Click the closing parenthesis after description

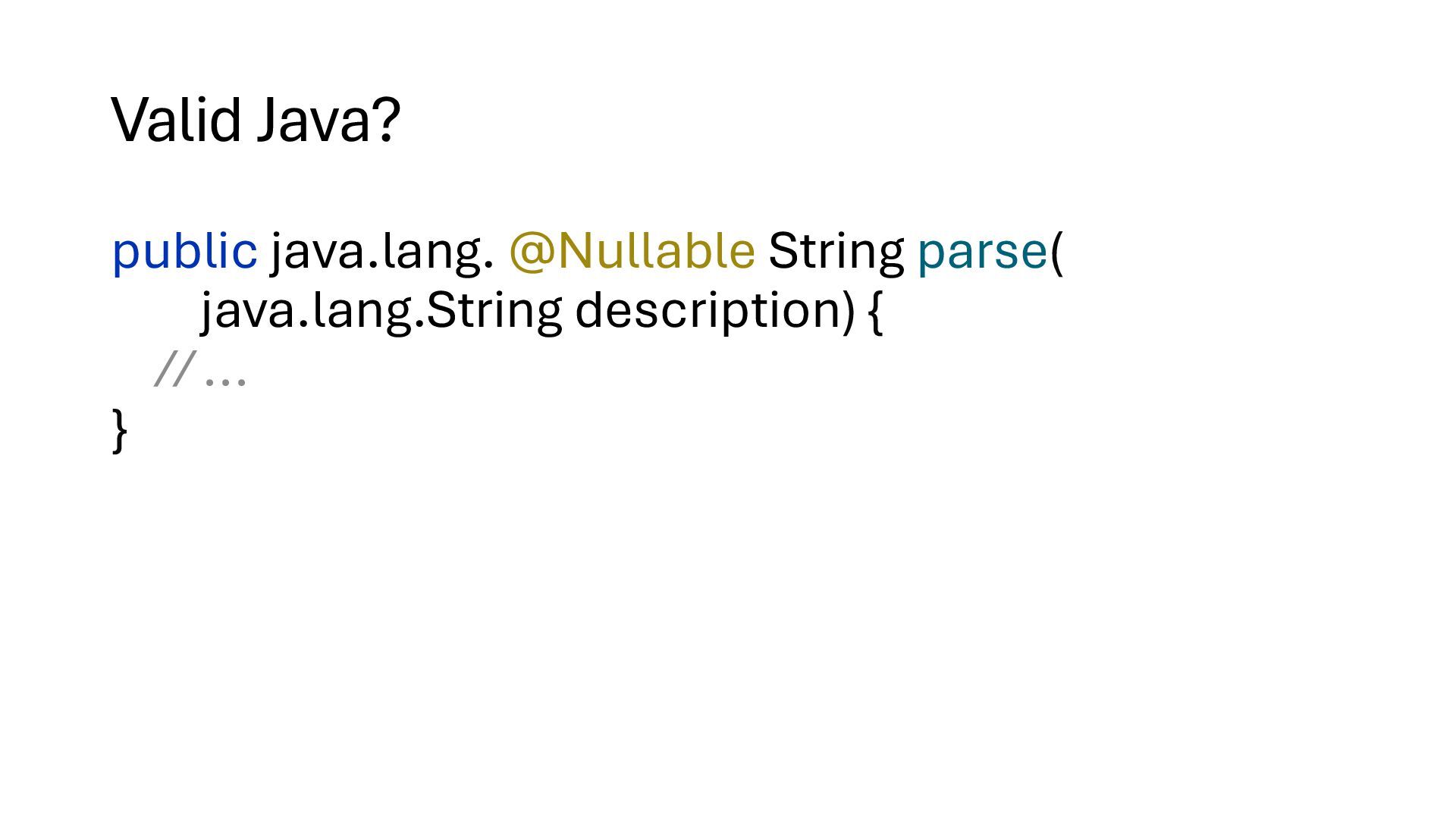click(848, 312)
